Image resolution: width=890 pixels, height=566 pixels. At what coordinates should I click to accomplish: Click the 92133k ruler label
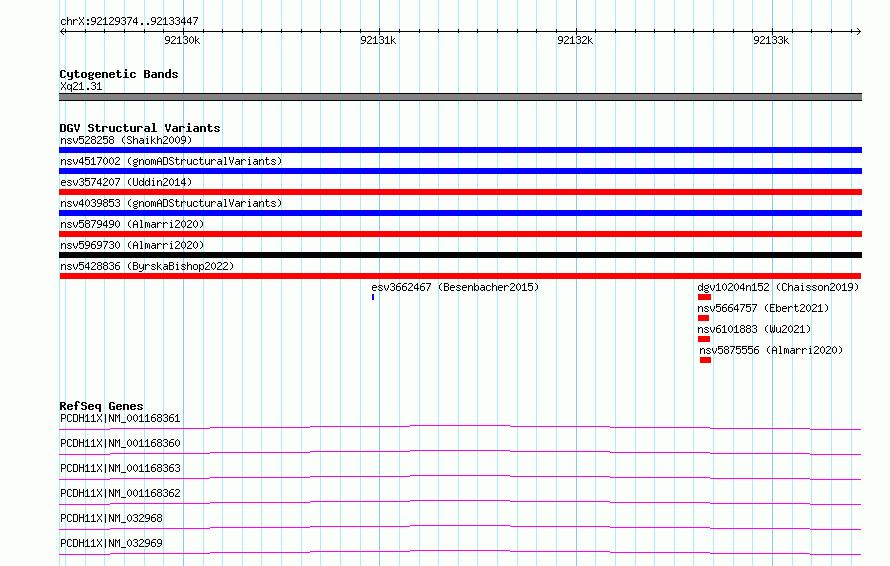pos(771,40)
